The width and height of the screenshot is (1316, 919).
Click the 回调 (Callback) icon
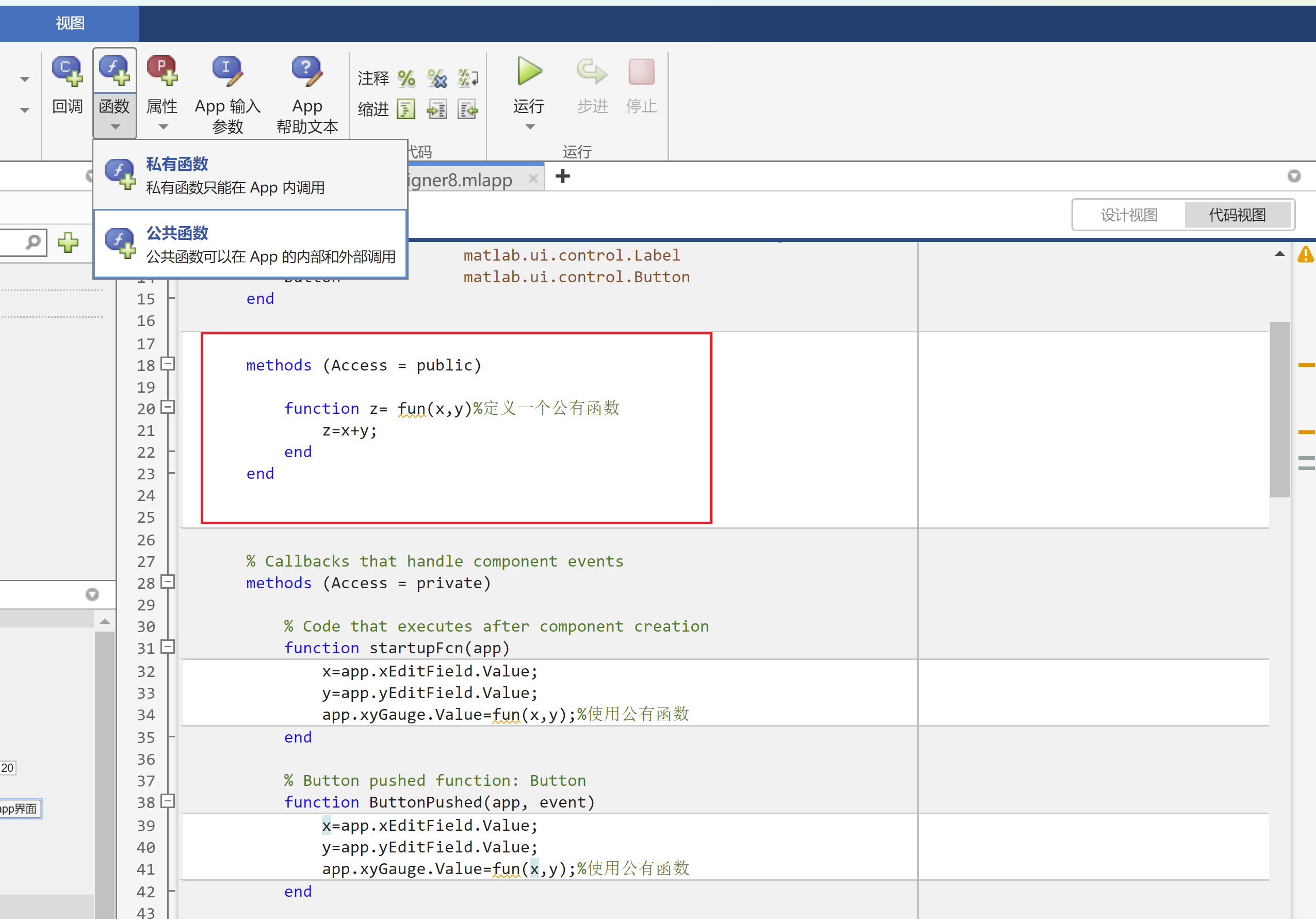pos(68,72)
